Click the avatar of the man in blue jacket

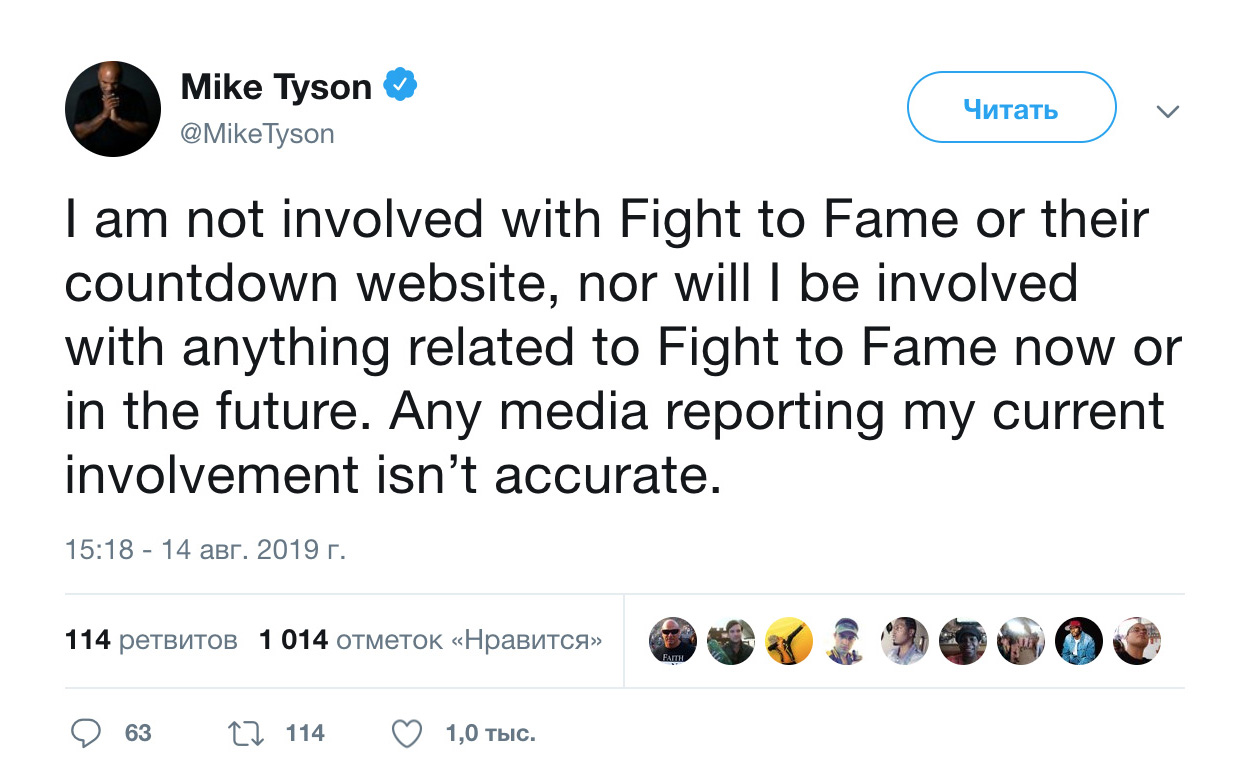click(x=1079, y=641)
